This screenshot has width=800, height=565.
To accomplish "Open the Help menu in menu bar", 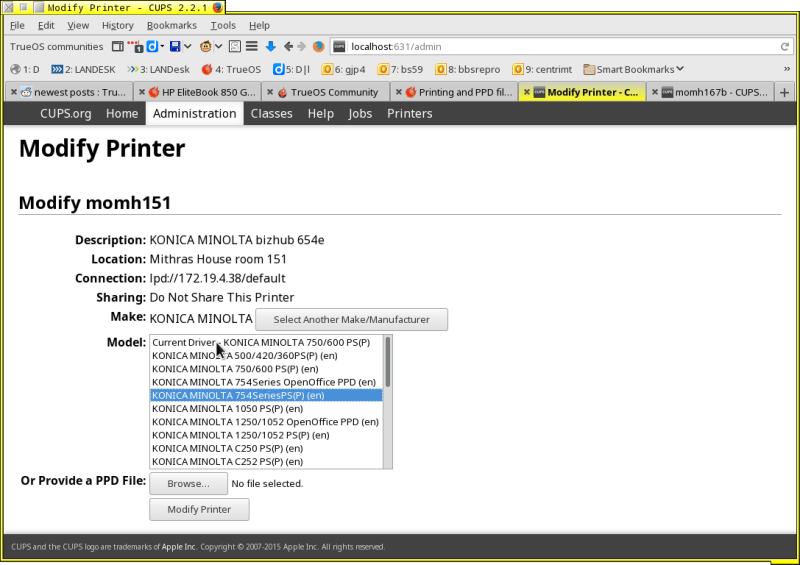I will click(259, 25).
